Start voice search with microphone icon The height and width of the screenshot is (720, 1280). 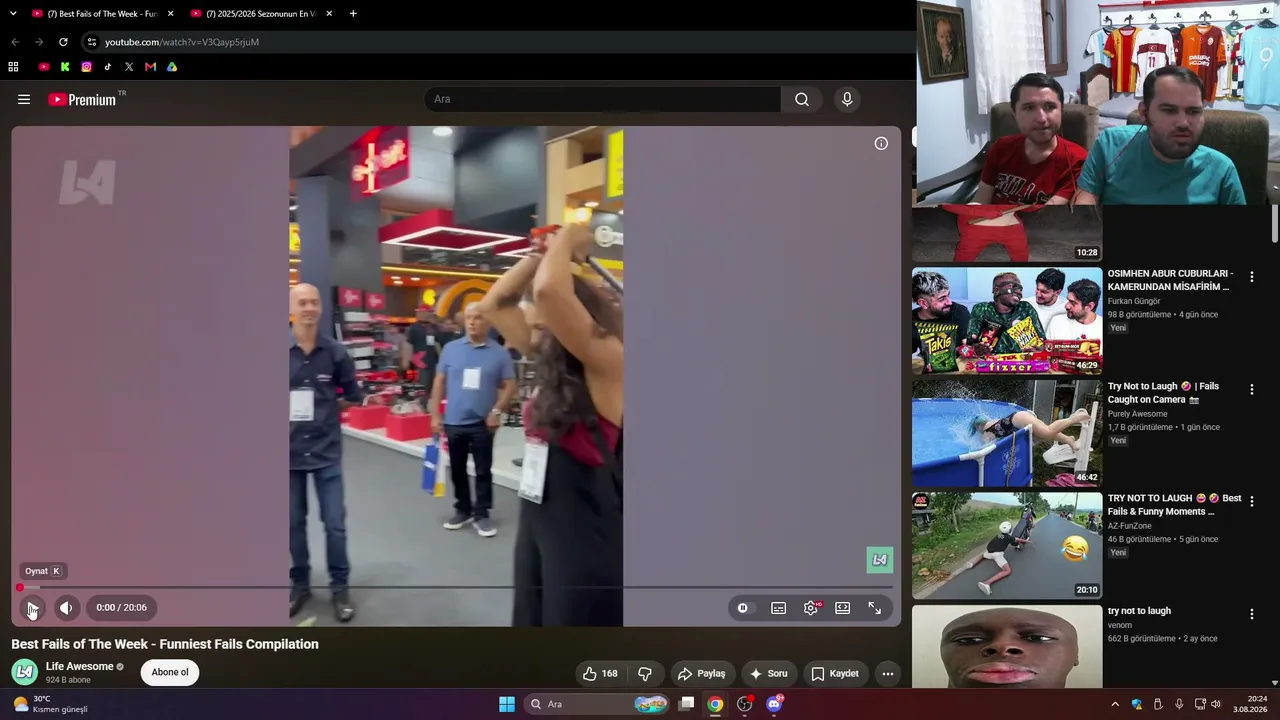[x=847, y=99]
